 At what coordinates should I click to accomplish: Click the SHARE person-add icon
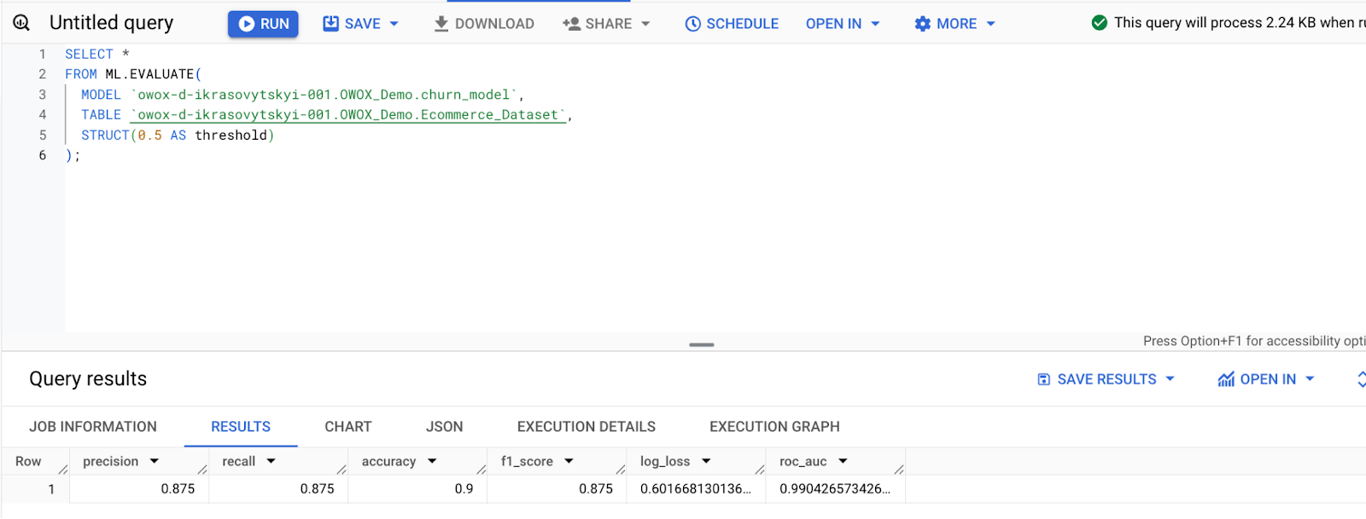pyautogui.click(x=572, y=24)
